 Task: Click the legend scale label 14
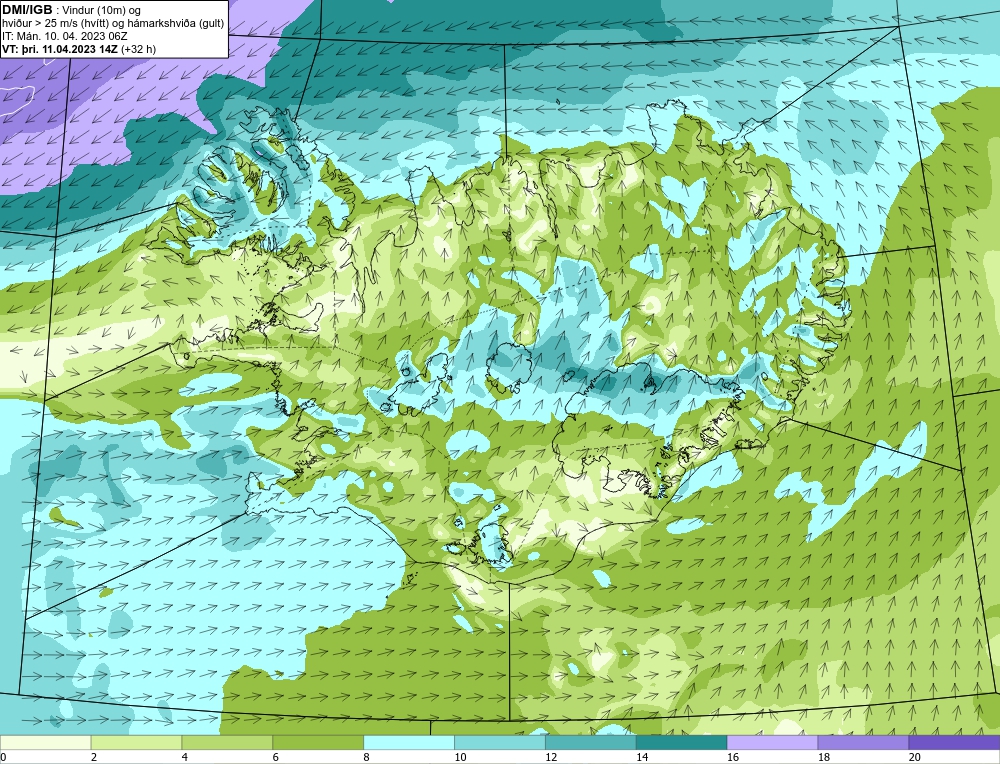coord(642,757)
